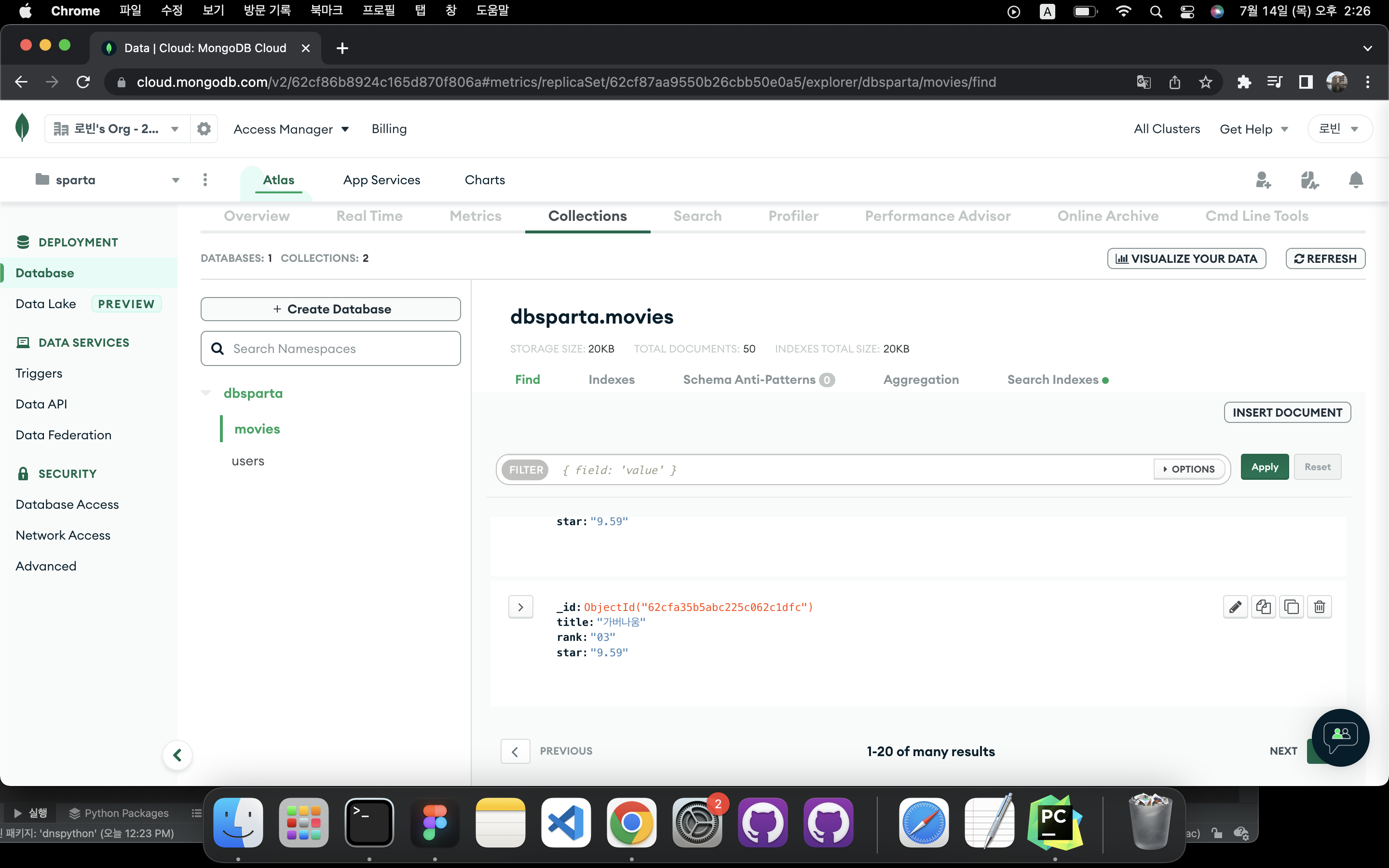Edit the 가버나움 document with pencil icon
The width and height of the screenshot is (1389, 868).
tap(1235, 607)
